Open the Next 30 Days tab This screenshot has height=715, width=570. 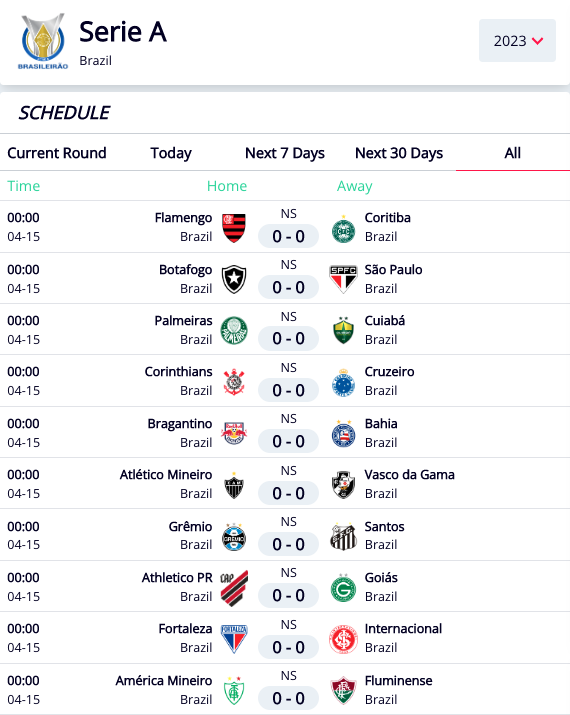pyautogui.click(x=399, y=153)
